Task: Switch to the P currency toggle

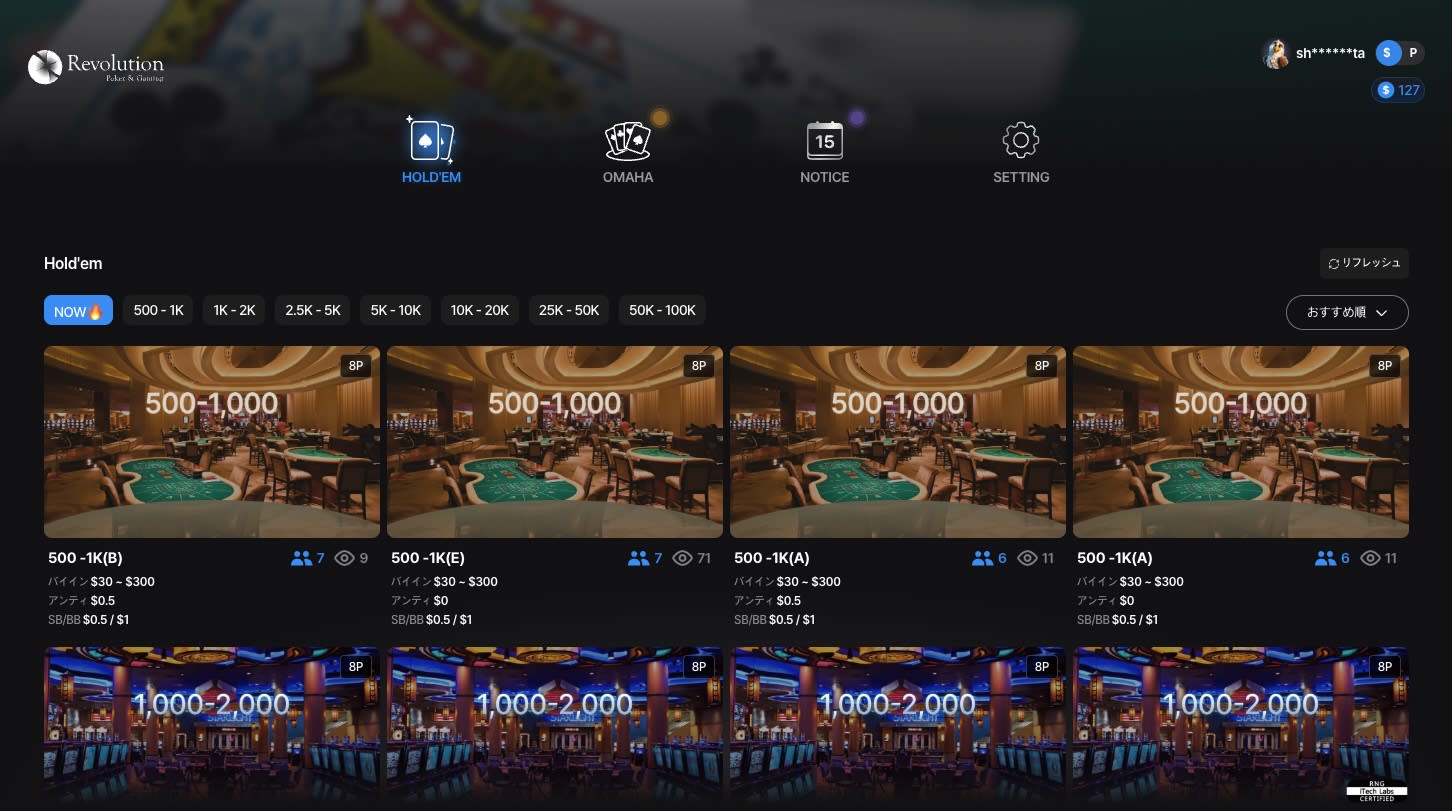Action: [1413, 53]
